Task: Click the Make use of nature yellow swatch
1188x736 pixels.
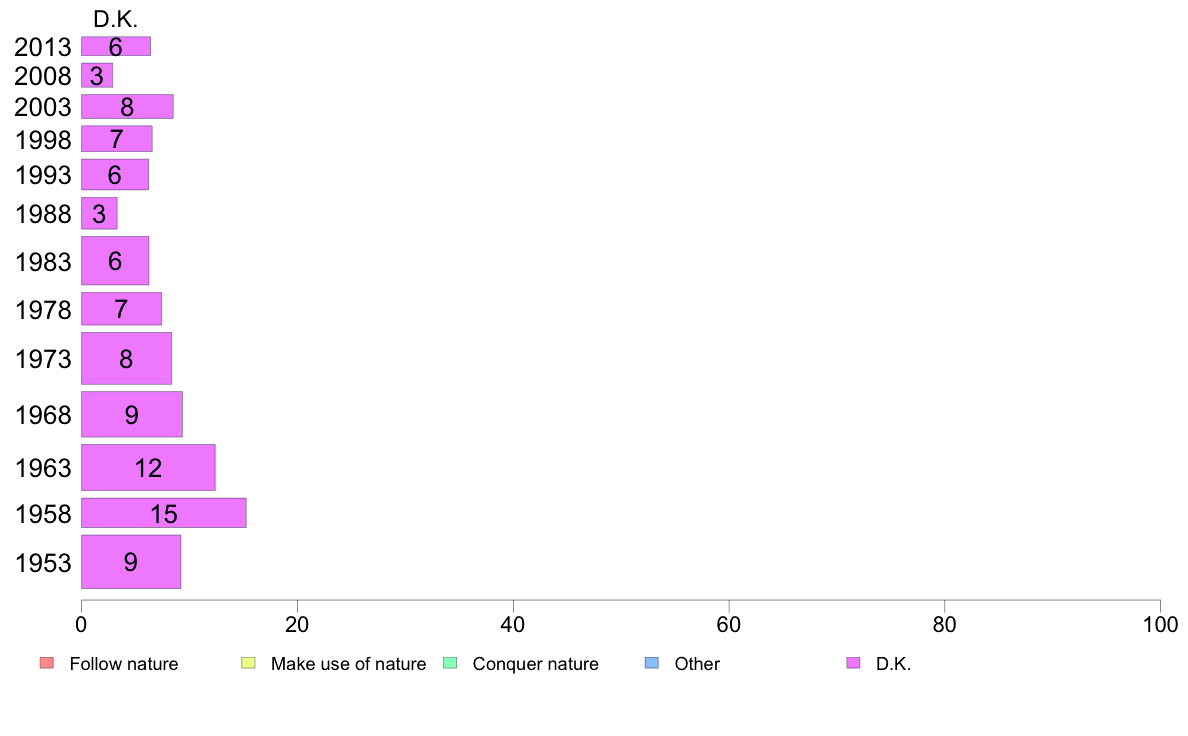Action: (x=249, y=663)
